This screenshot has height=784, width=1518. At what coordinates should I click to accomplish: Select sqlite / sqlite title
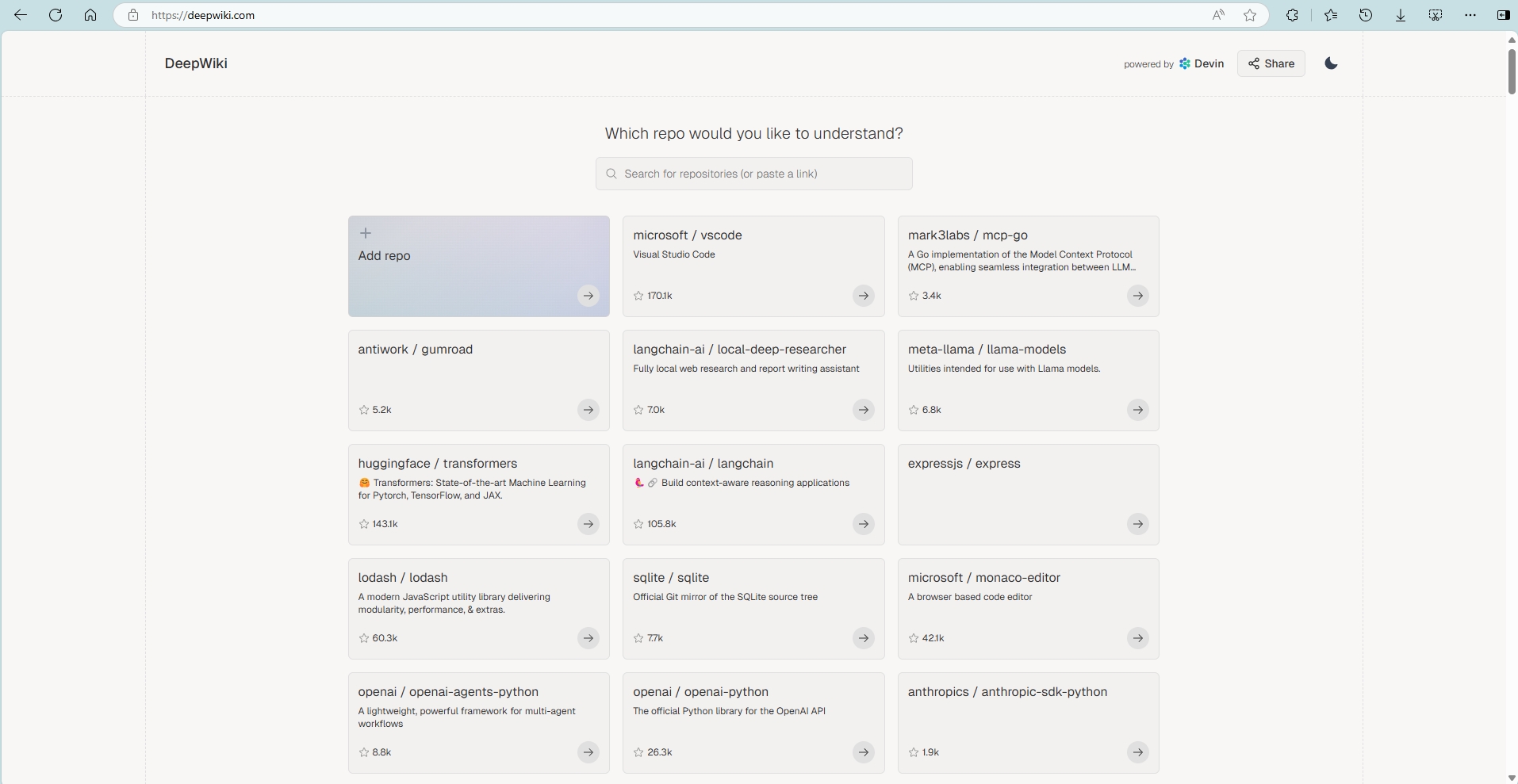[671, 578]
